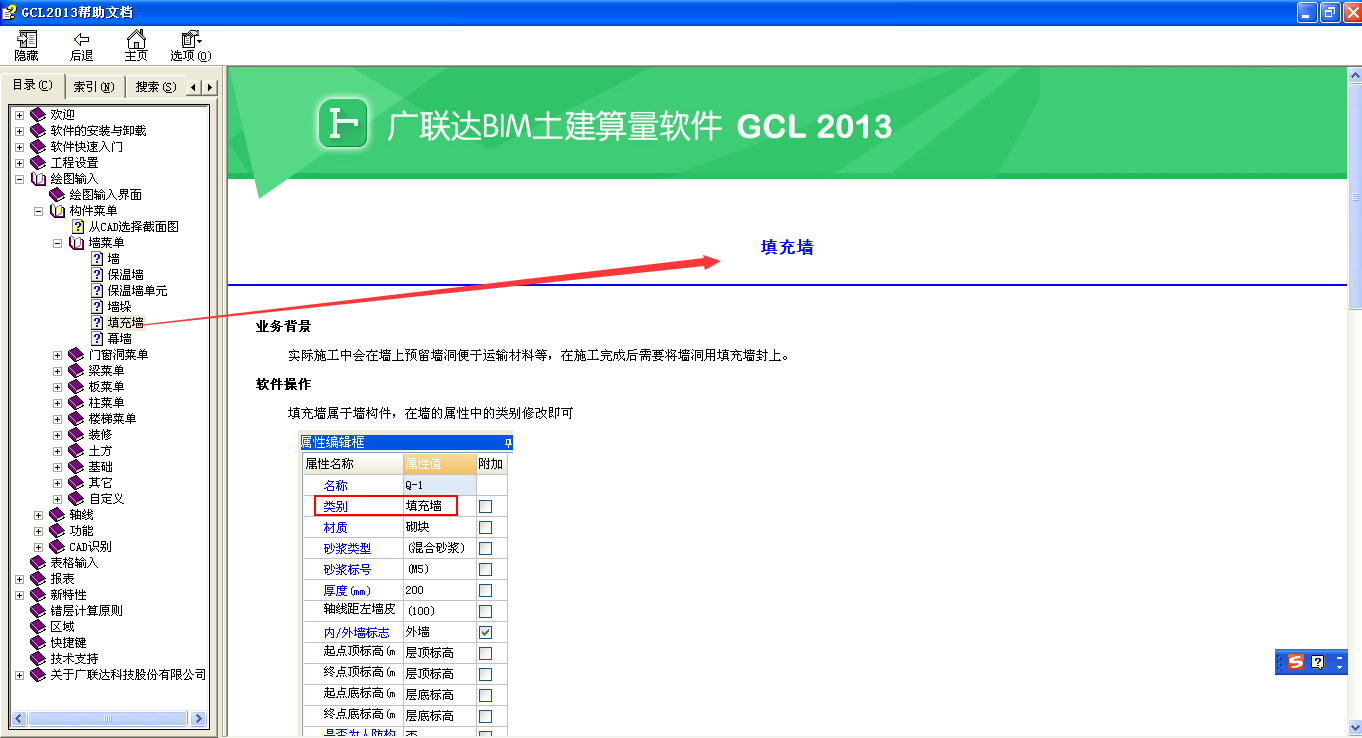The width and height of the screenshot is (1362, 738).
Task: Click the 装修 book icon
Action: pos(76,435)
